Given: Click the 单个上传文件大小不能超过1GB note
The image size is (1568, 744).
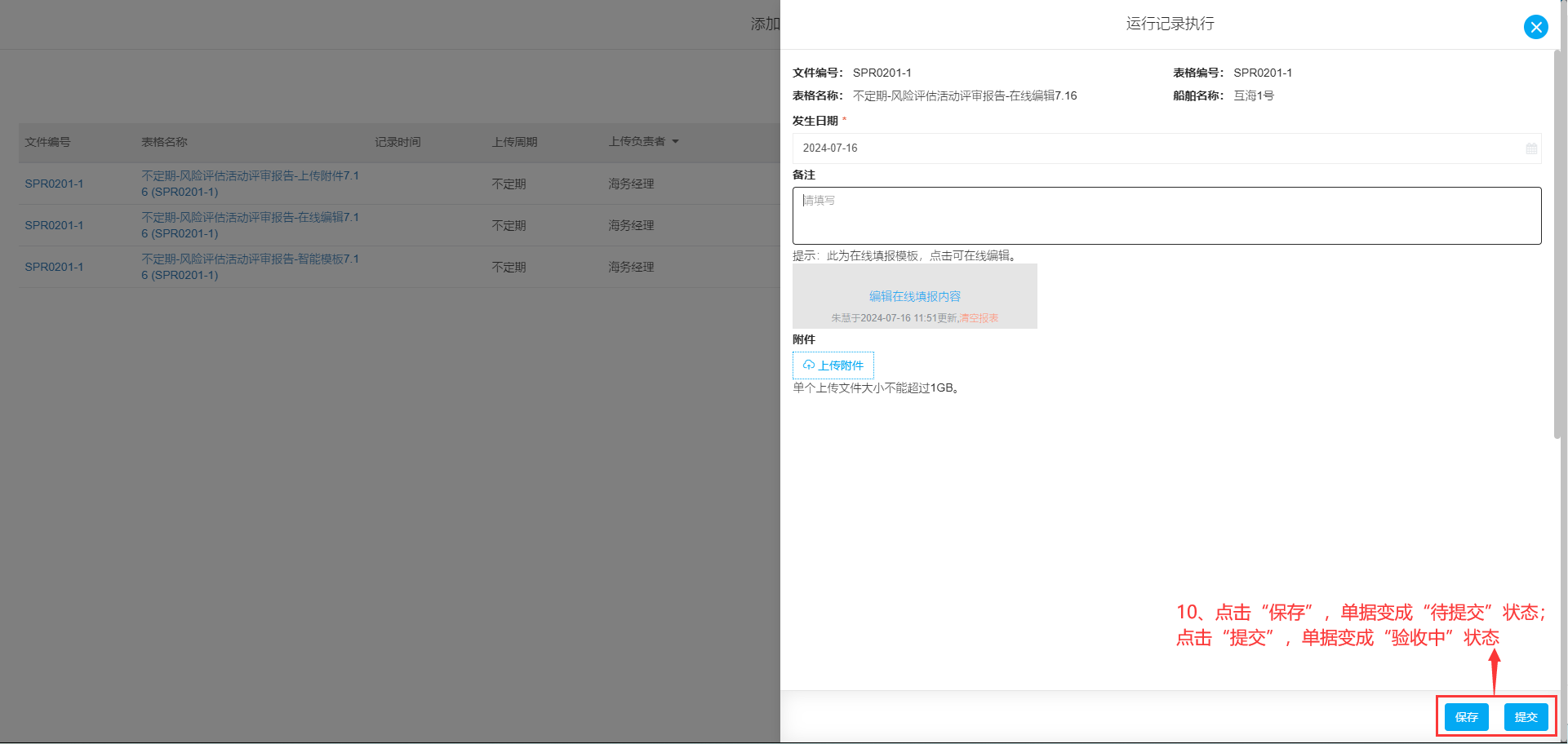Looking at the screenshot, I should (877, 388).
